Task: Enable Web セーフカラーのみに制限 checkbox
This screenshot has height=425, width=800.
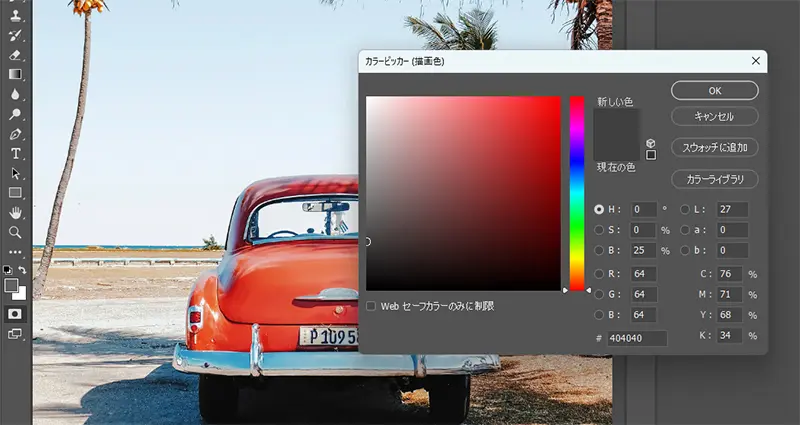Action: (371, 306)
